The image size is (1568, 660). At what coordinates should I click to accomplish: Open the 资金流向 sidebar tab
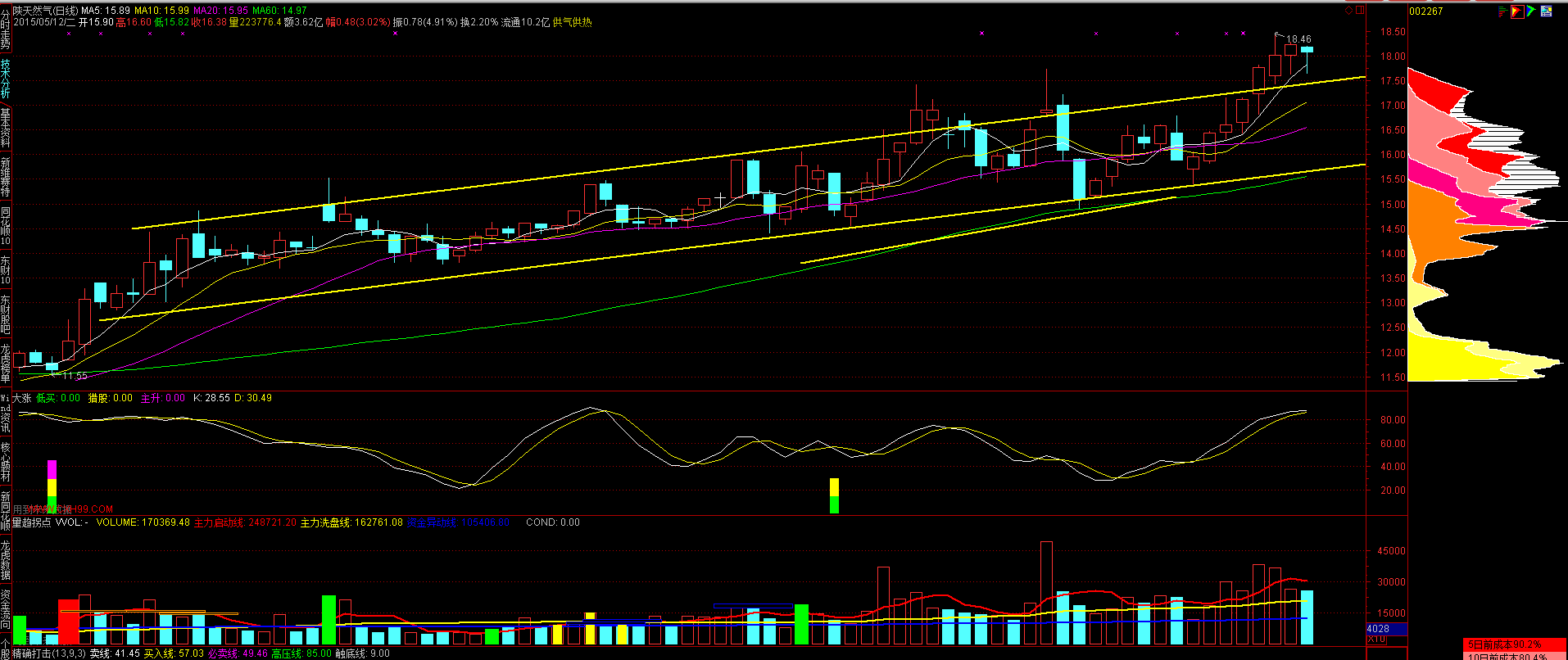(x=6, y=609)
